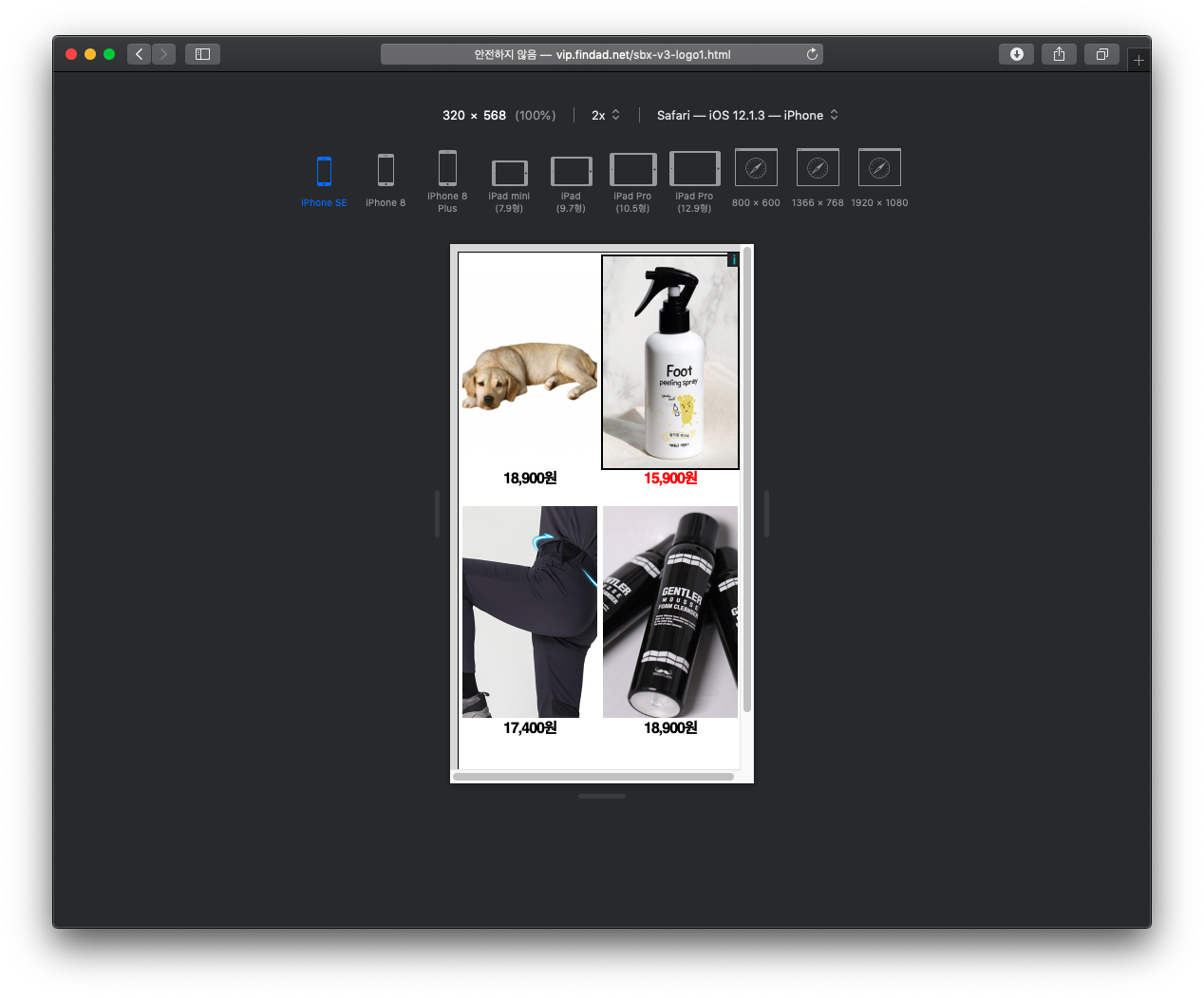This screenshot has width=1204, height=998.
Task: Choose the 800 × 600 window size
Action: tap(756, 169)
